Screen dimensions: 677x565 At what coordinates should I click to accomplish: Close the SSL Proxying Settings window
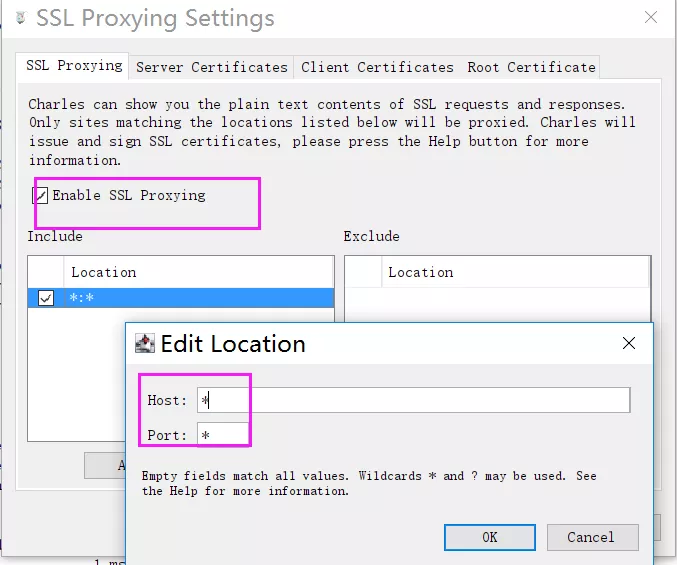pos(651,17)
